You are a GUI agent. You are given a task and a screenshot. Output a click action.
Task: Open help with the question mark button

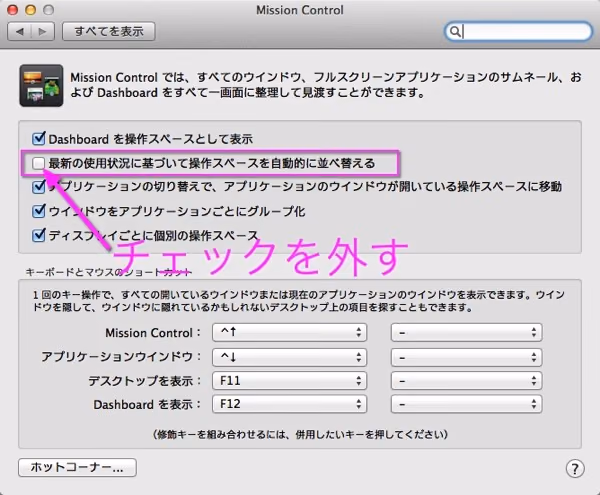tap(575, 469)
